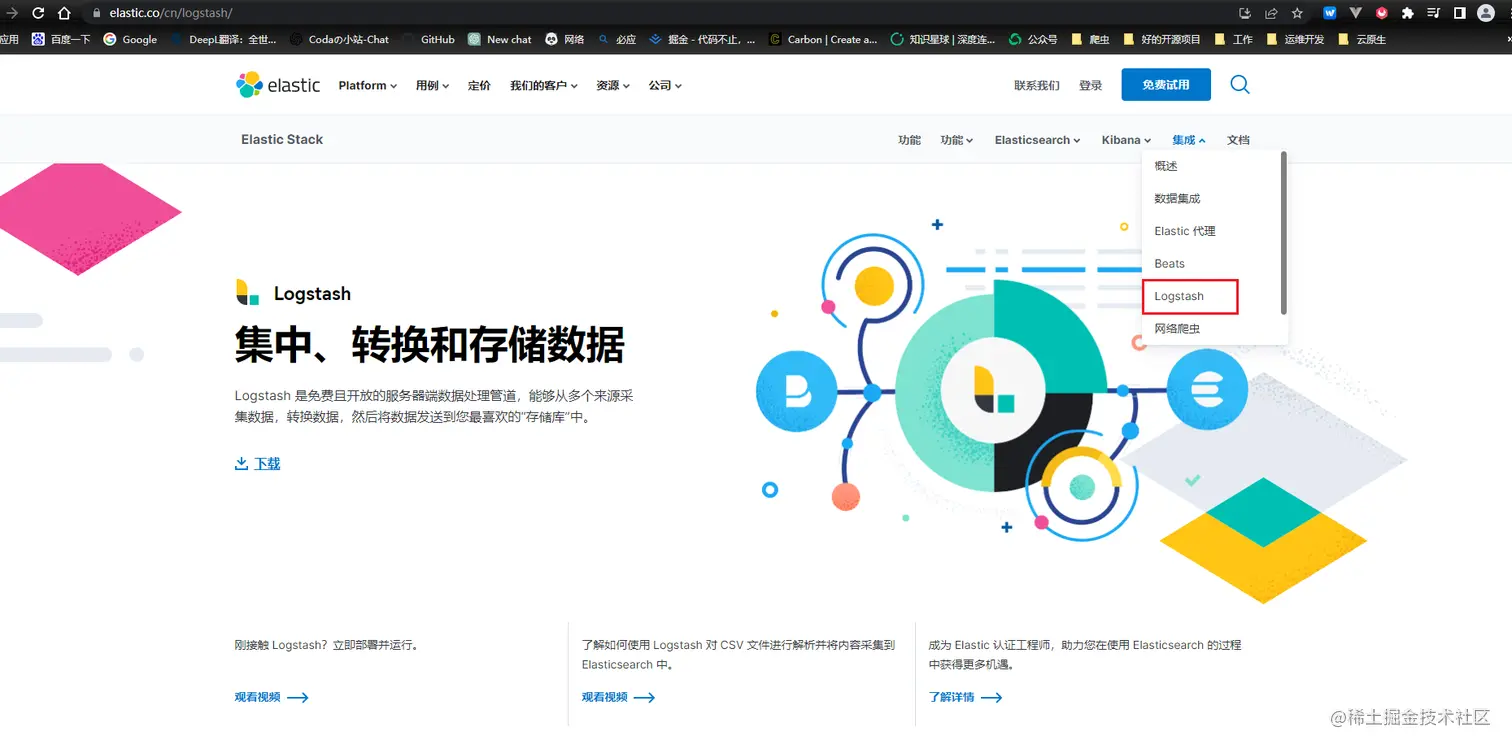Open the DeepL翻译 bookmark
This screenshot has width=1512, height=749.
[x=224, y=40]
